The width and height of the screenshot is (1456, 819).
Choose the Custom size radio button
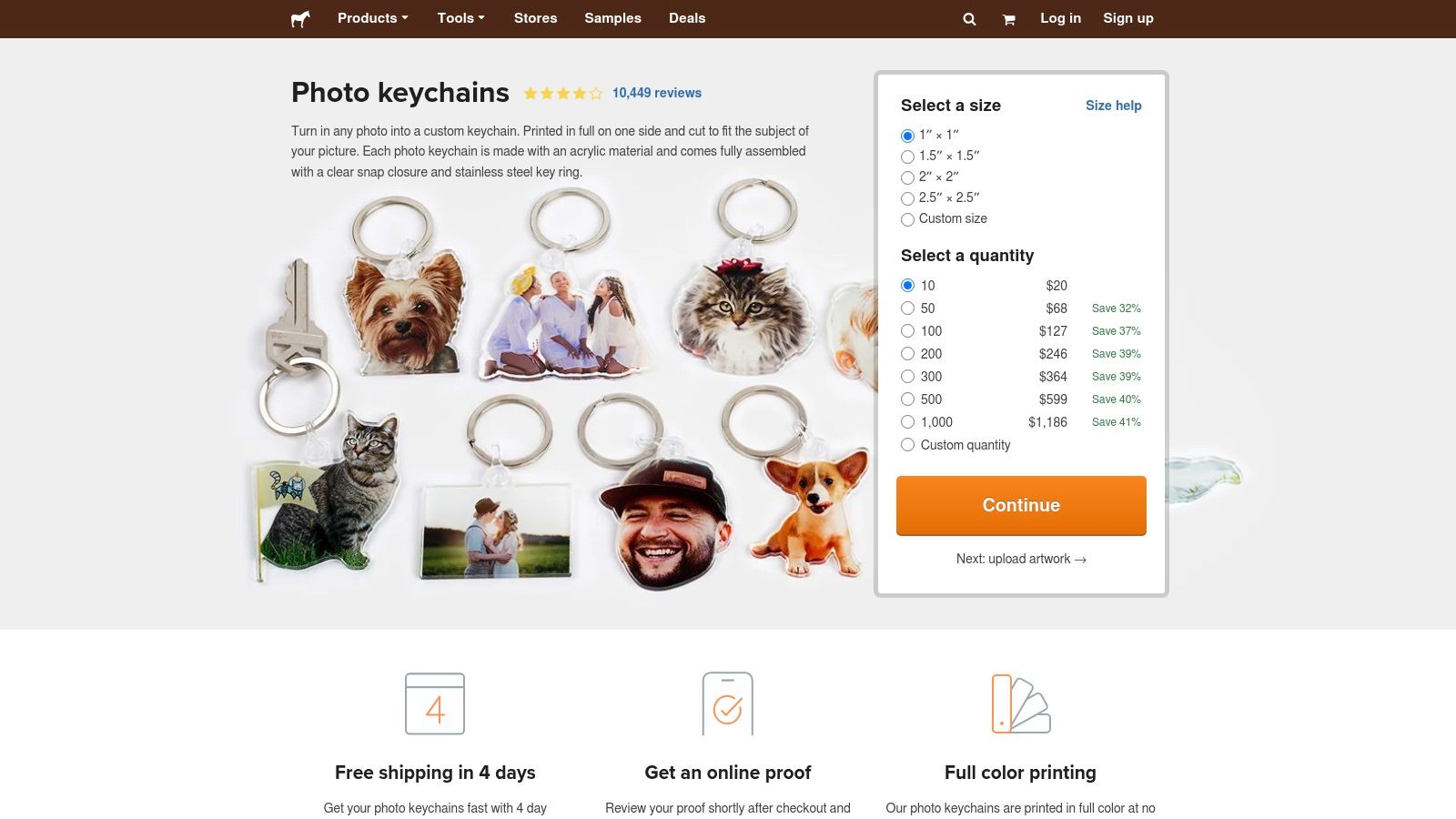click(x=907, y=219)
